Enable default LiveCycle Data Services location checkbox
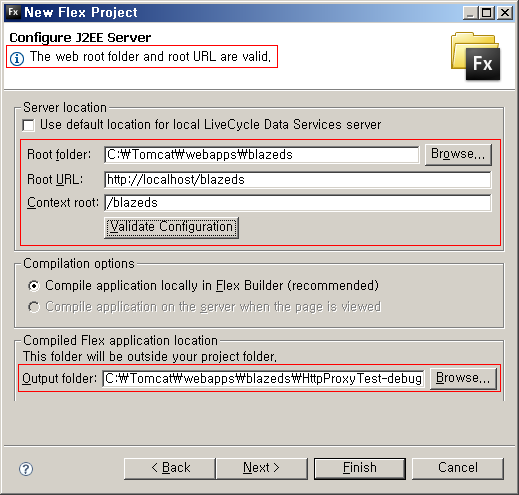519x495 pixels. pos(28,125)
